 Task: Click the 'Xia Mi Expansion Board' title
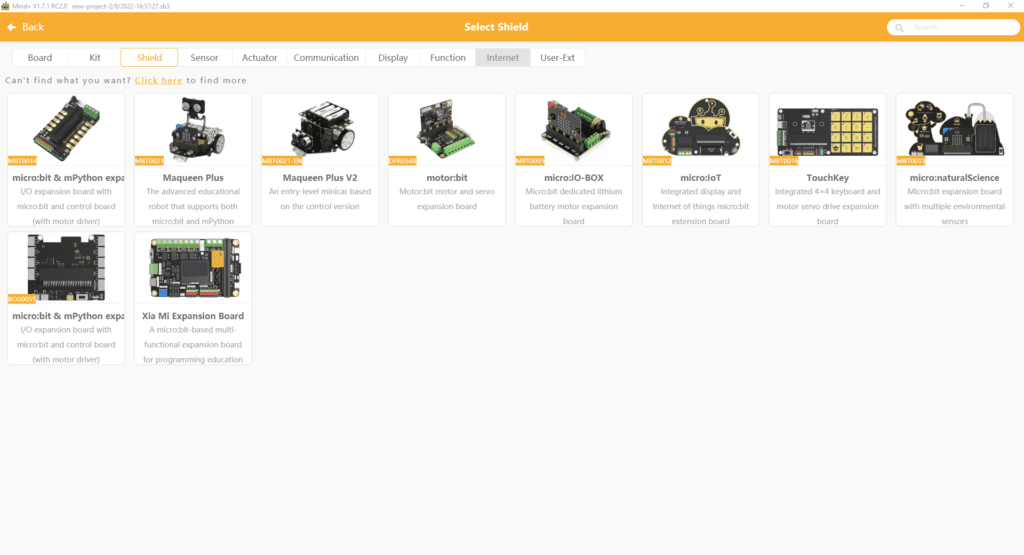[193, 316]
